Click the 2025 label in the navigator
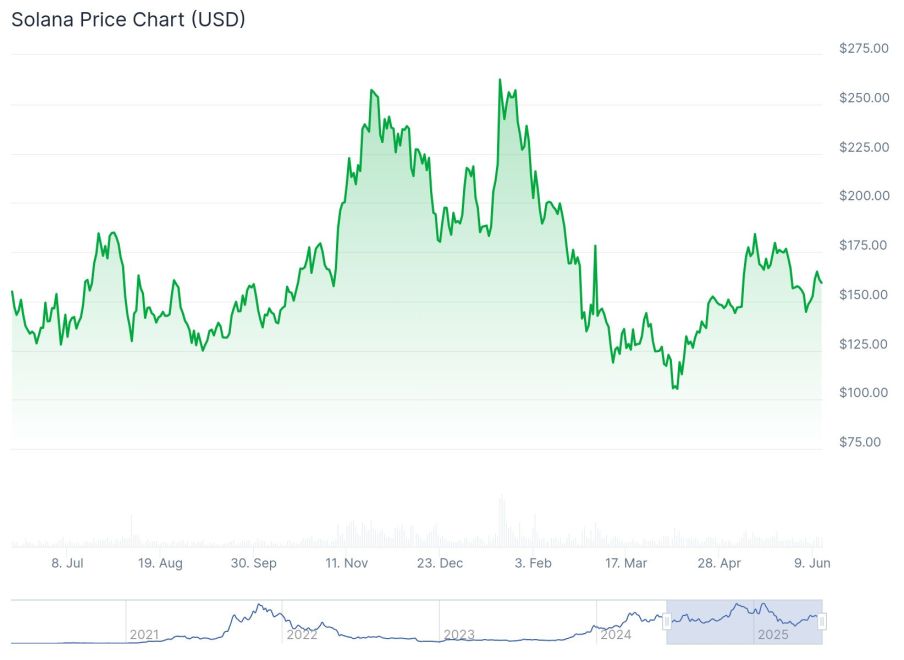904x660 pixels. pos(772,635)
